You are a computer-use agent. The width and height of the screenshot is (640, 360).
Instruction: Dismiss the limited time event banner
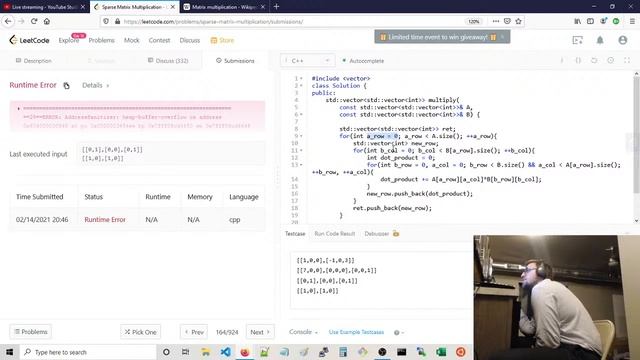(502, 37)
